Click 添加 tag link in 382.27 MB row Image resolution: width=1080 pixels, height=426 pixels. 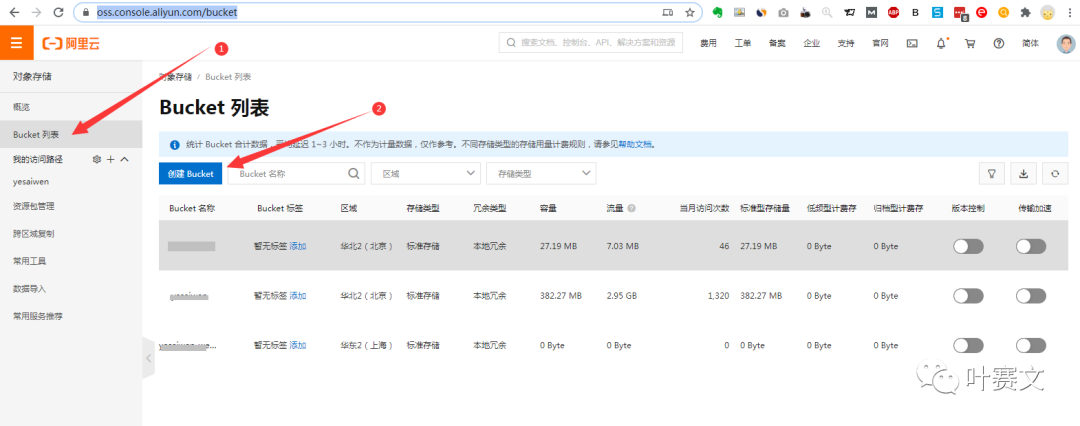point(298,296)
